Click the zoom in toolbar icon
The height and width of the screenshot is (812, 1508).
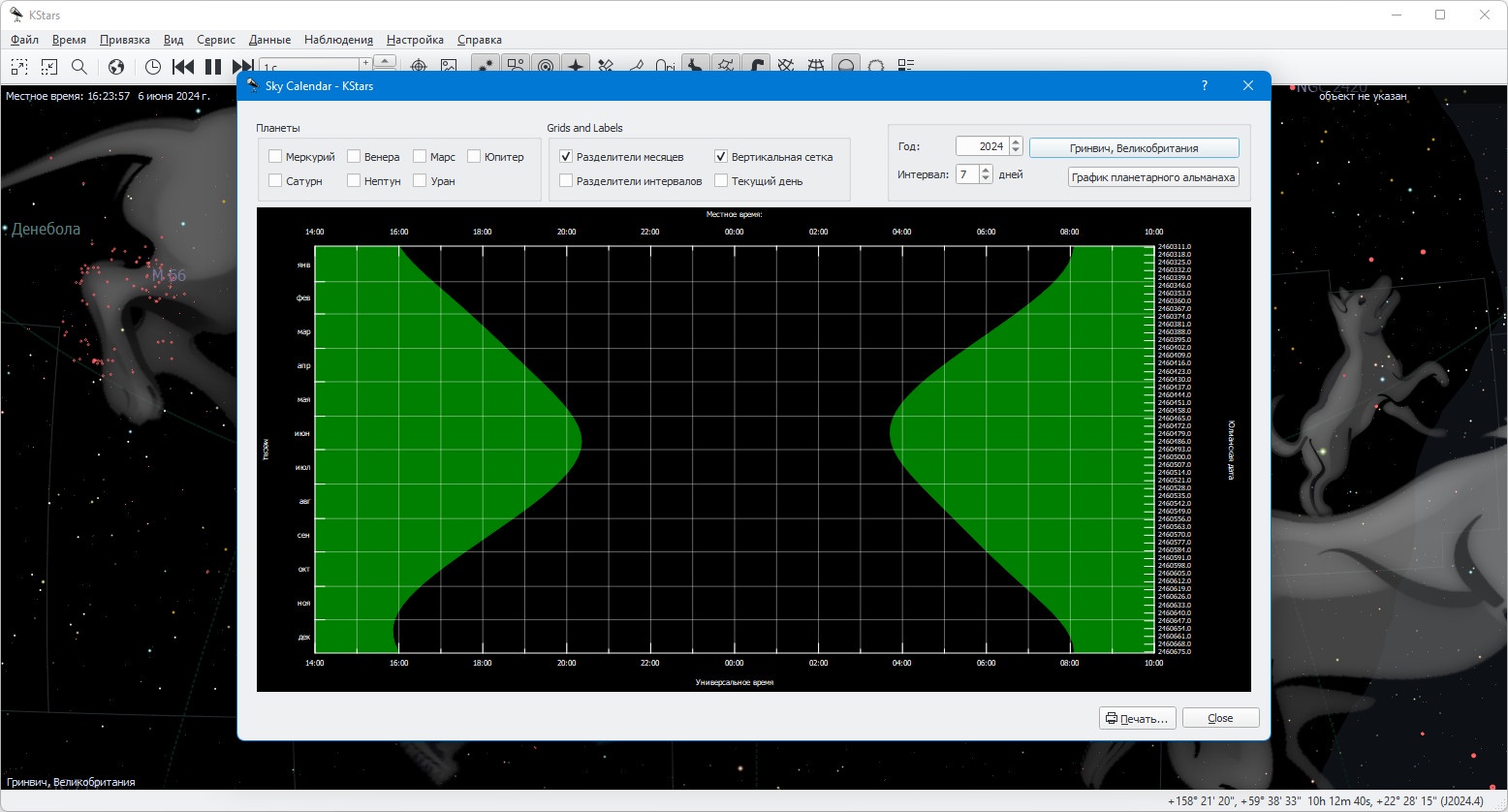click(x=19, y=66)
